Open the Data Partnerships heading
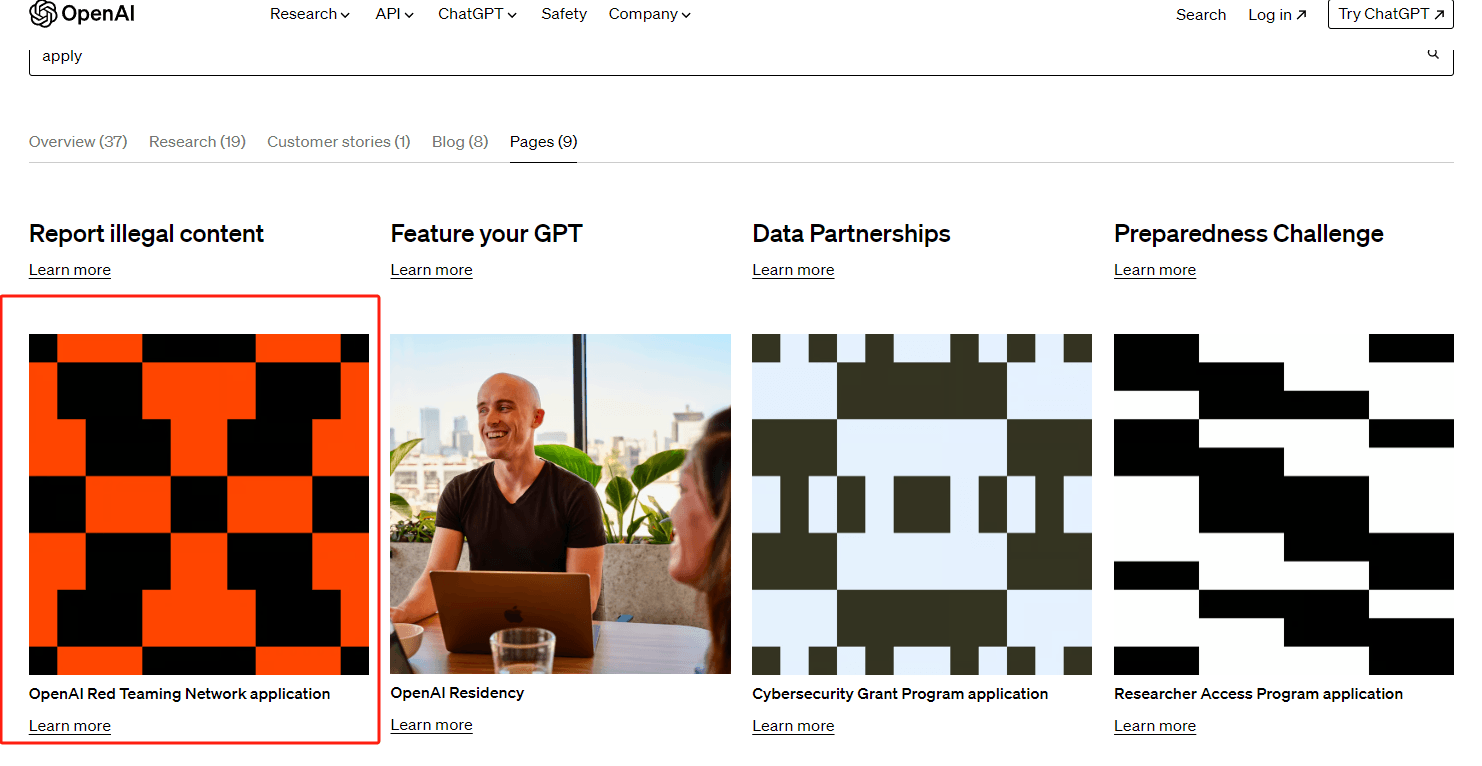Viewport: 1482px width, 766px height. [851, 234]
